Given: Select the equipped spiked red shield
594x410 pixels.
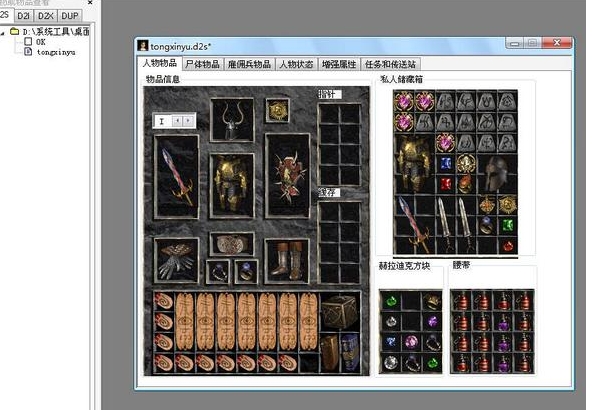Looking at the screenshot, I should coord(288,176).
